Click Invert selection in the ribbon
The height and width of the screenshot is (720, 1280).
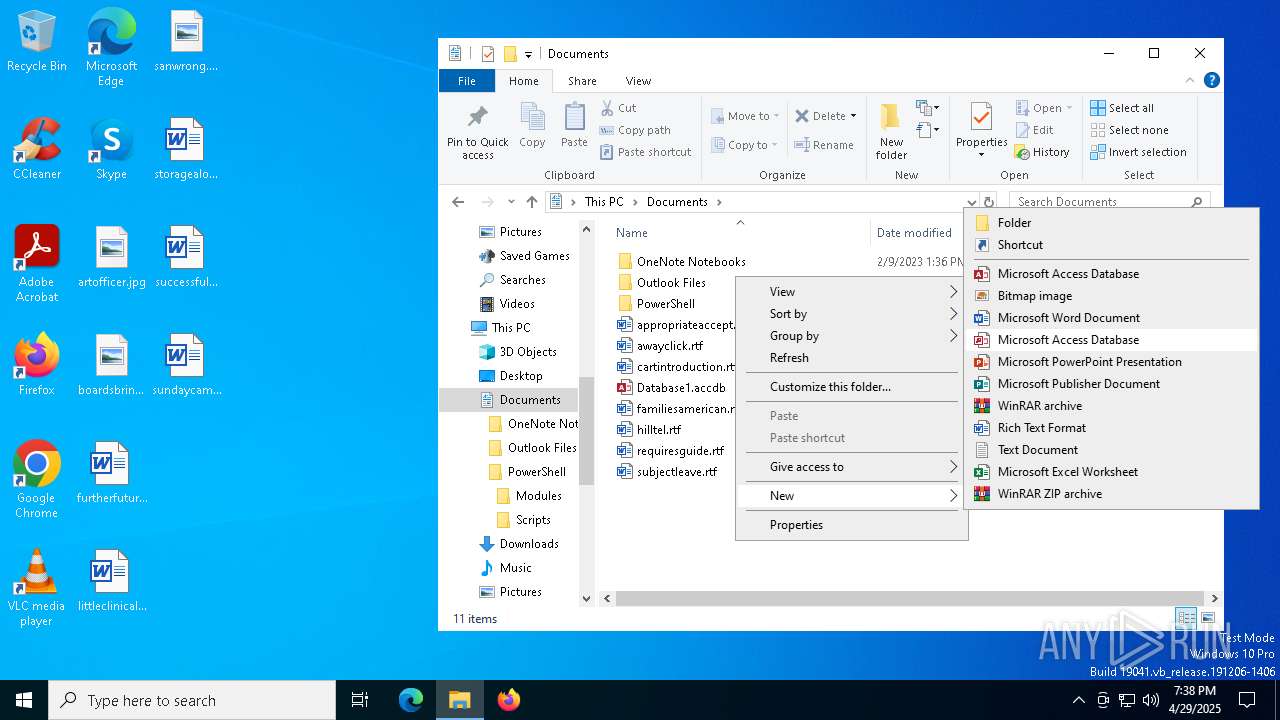[1138, 152]
